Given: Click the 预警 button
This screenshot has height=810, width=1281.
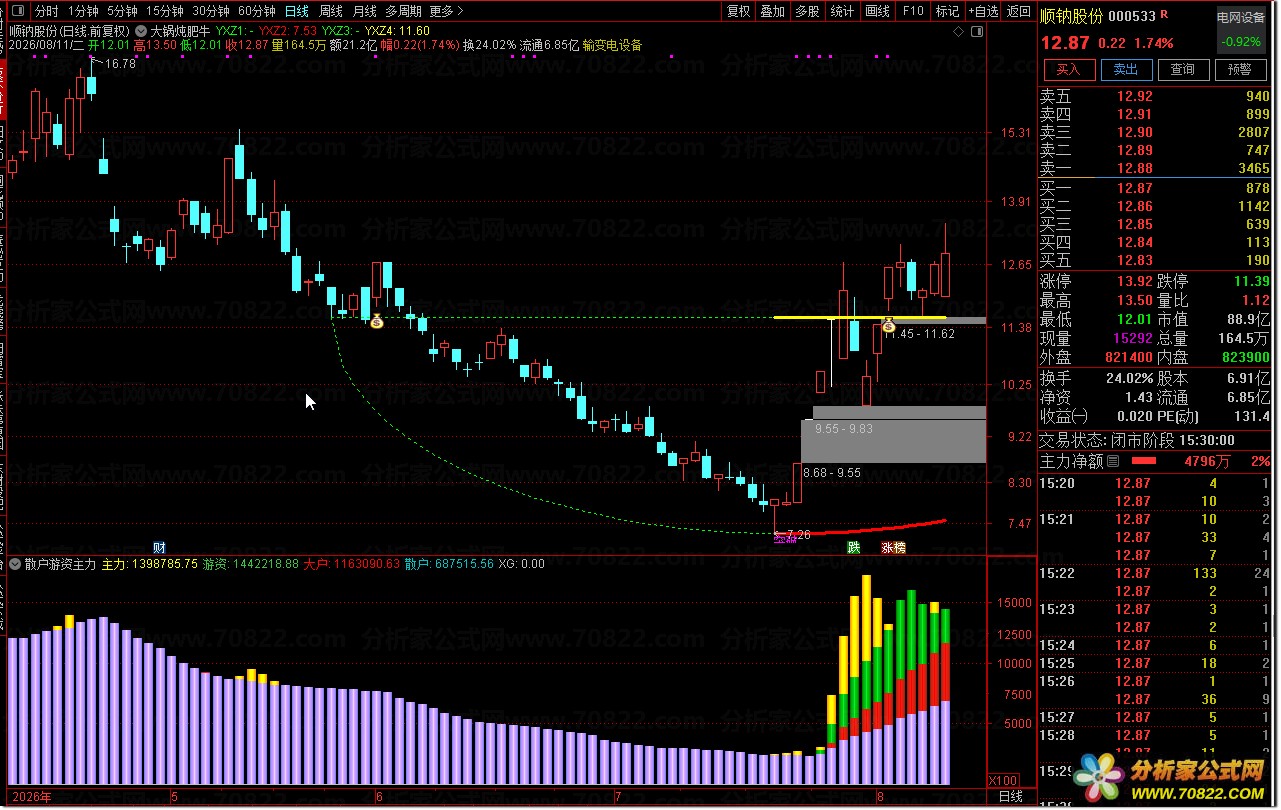Looking at the screenshot, I should coord(1240,69).
